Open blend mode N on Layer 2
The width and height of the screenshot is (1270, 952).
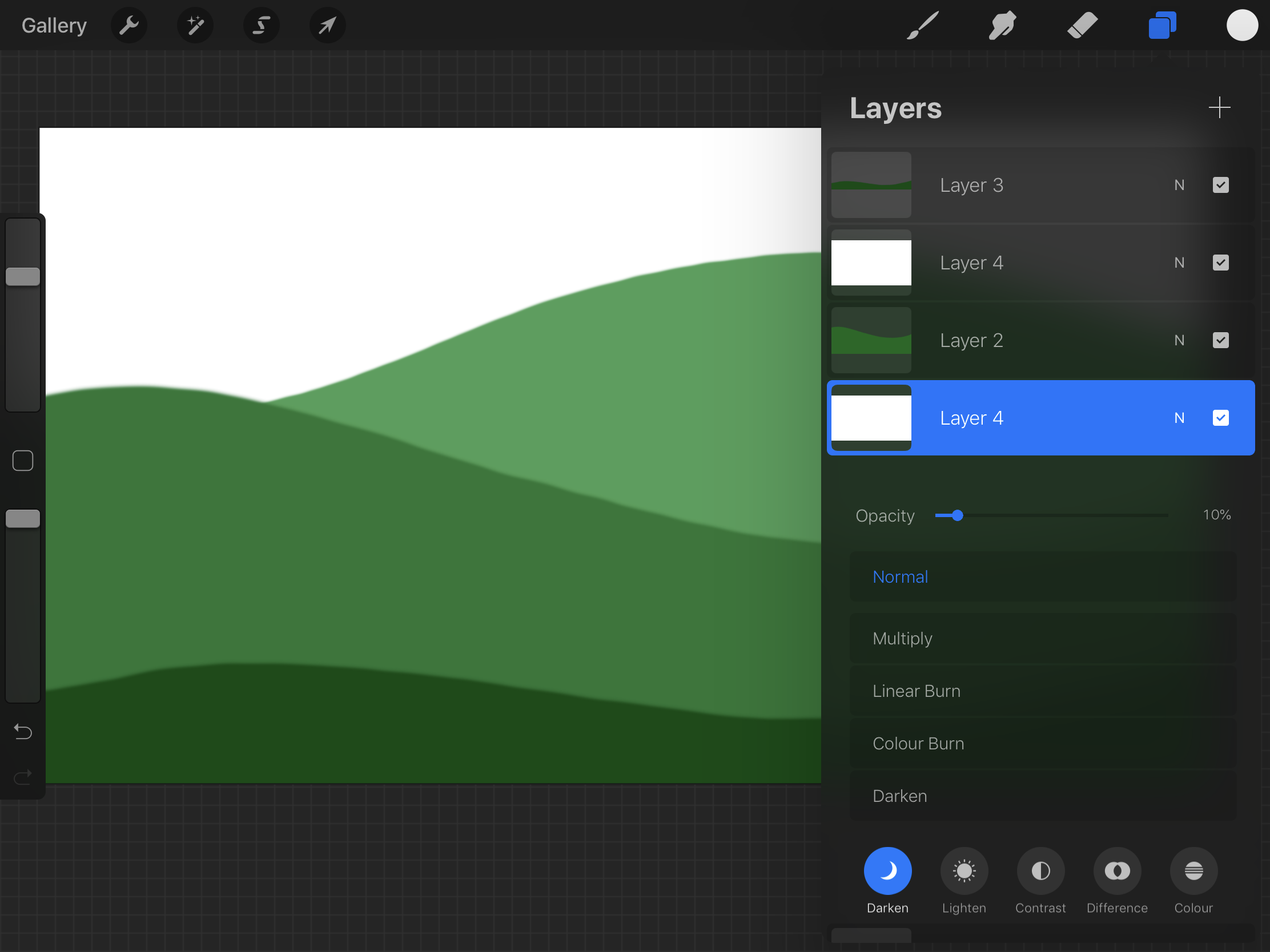(x=1179, y=340)
